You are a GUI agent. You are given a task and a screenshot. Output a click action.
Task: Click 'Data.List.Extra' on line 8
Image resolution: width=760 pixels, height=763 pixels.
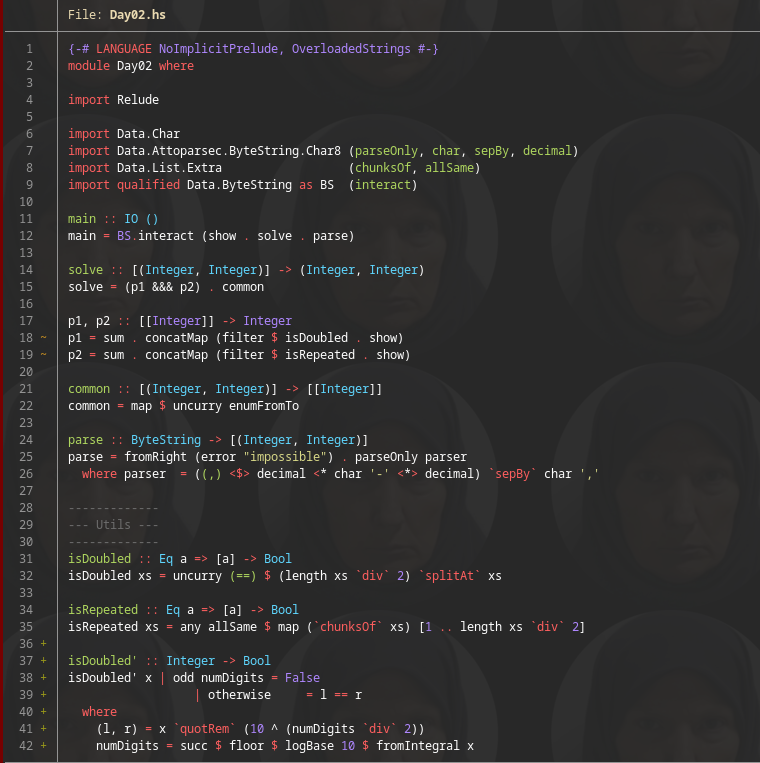[x=169, y=168]
